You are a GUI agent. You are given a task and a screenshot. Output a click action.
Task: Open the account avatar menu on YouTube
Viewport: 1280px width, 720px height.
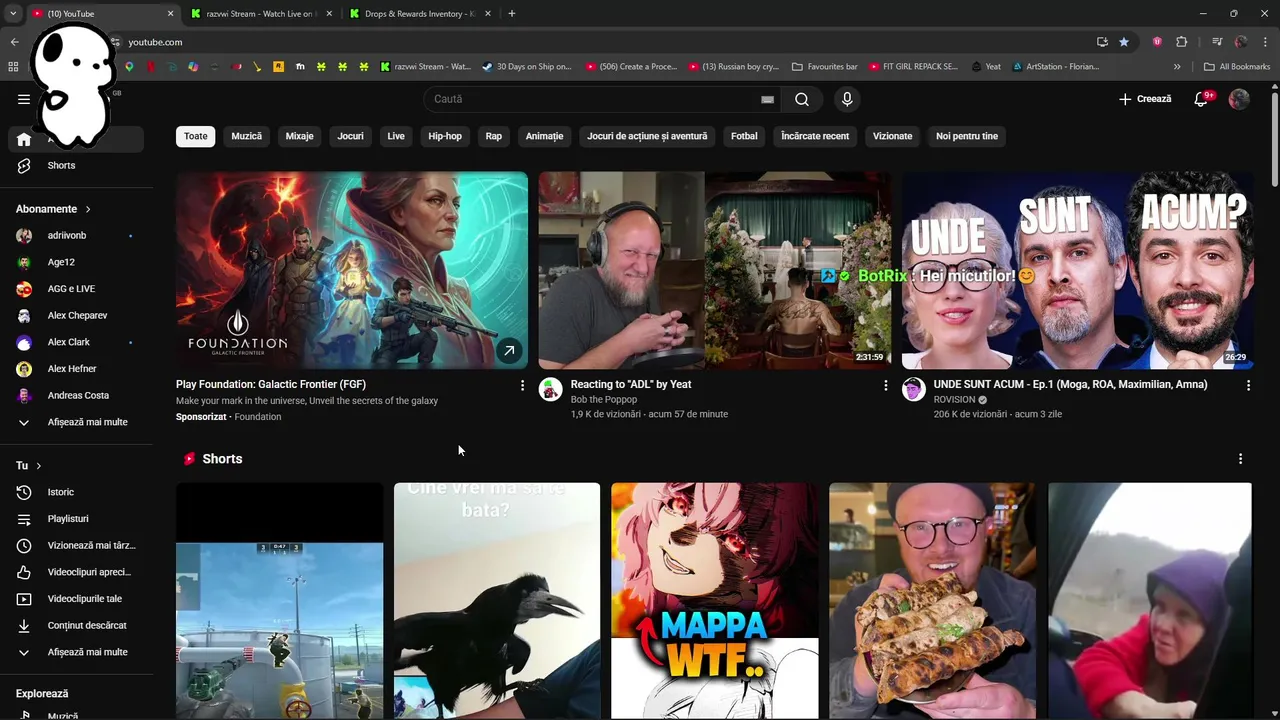pyautogui.click(x=1239, y=99)
